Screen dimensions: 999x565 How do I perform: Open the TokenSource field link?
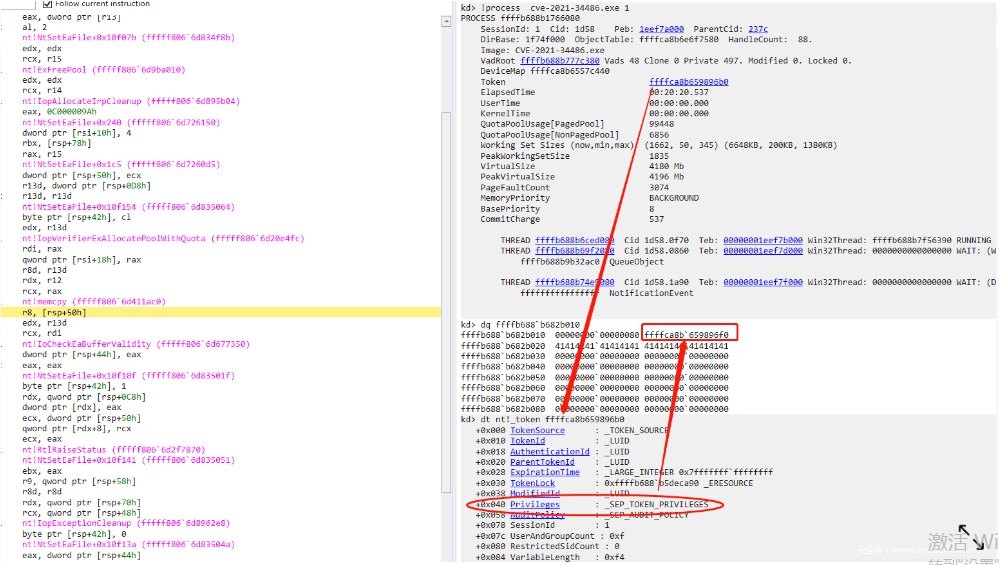(537, 430)
